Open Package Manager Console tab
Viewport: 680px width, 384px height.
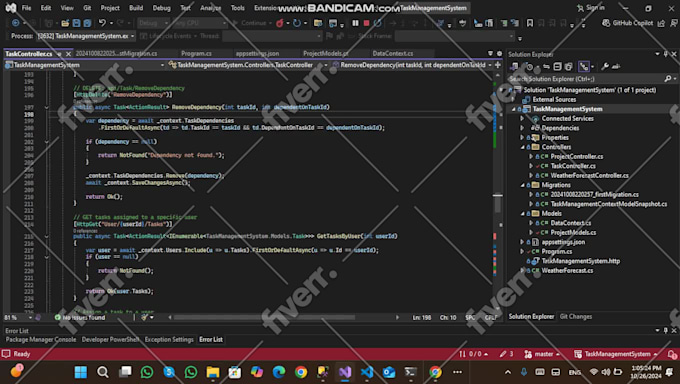(41, 340)
